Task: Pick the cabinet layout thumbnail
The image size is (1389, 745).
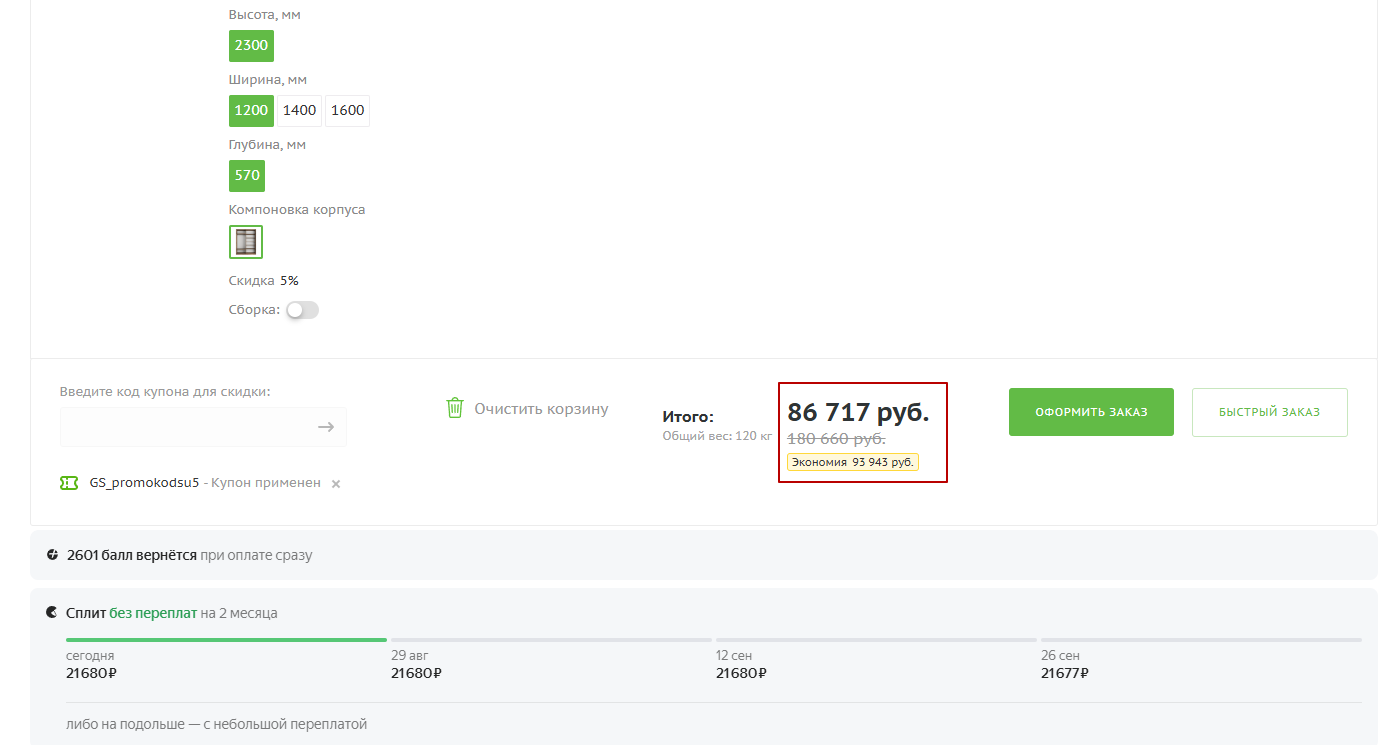Action: (246, 242)
